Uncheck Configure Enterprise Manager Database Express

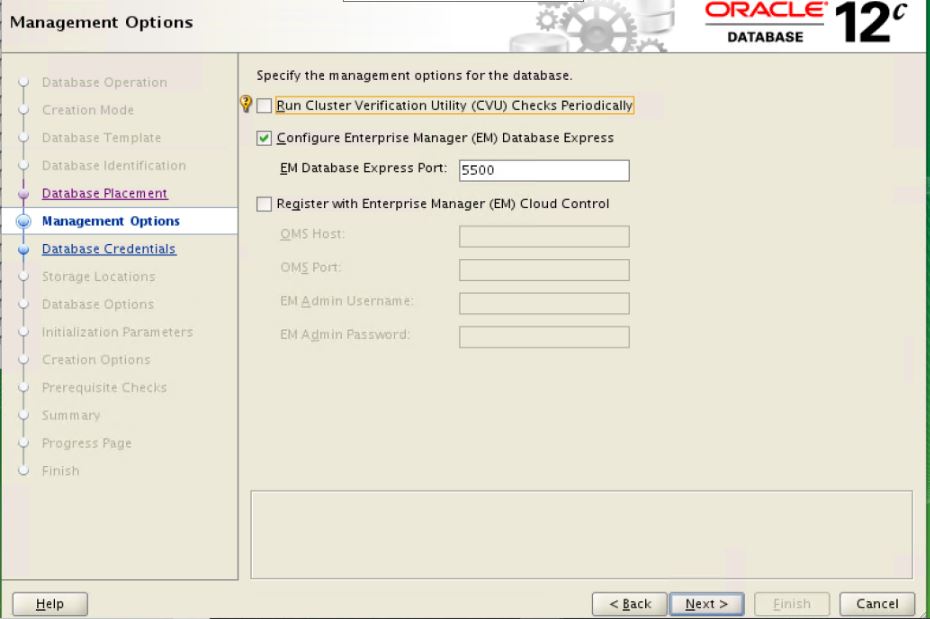click(263, 136)
